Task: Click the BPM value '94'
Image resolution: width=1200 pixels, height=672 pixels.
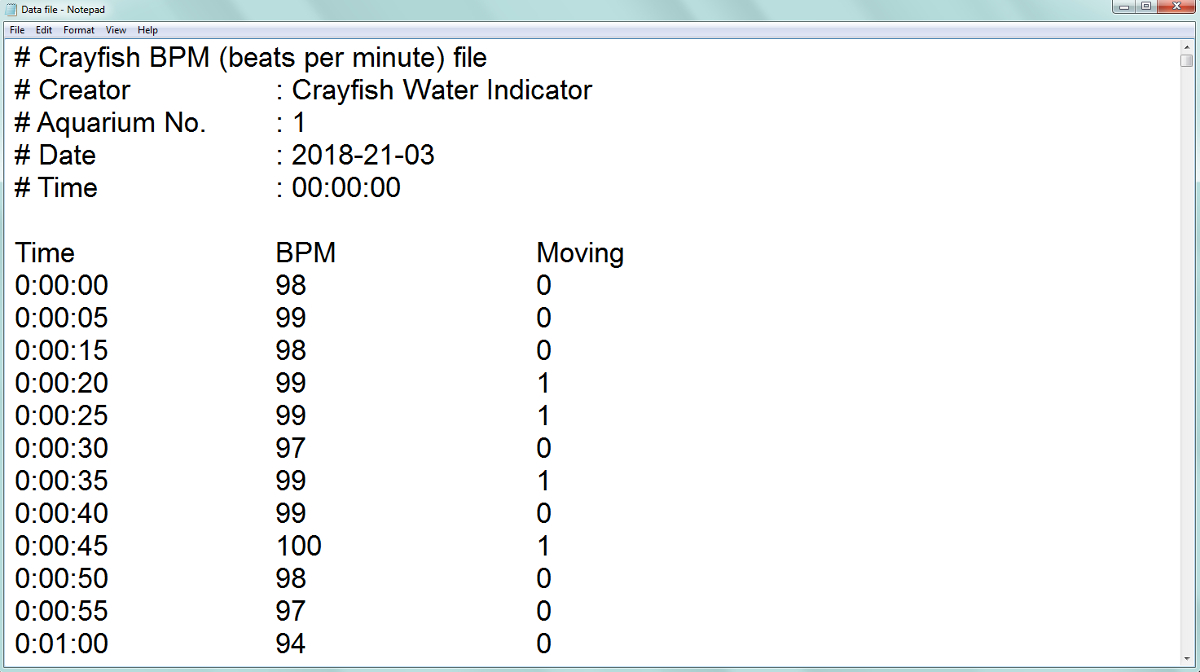Action: click(x=291, y=643)
